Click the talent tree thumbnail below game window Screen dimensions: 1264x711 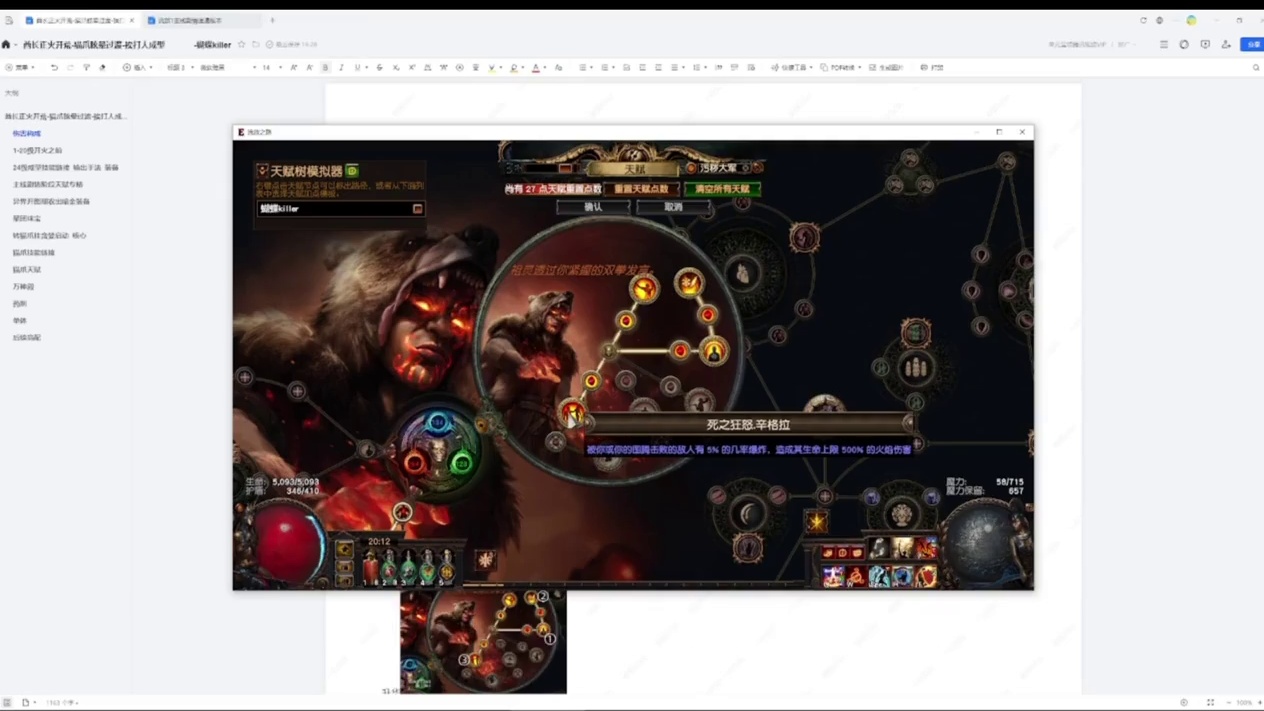coord(483,641)
